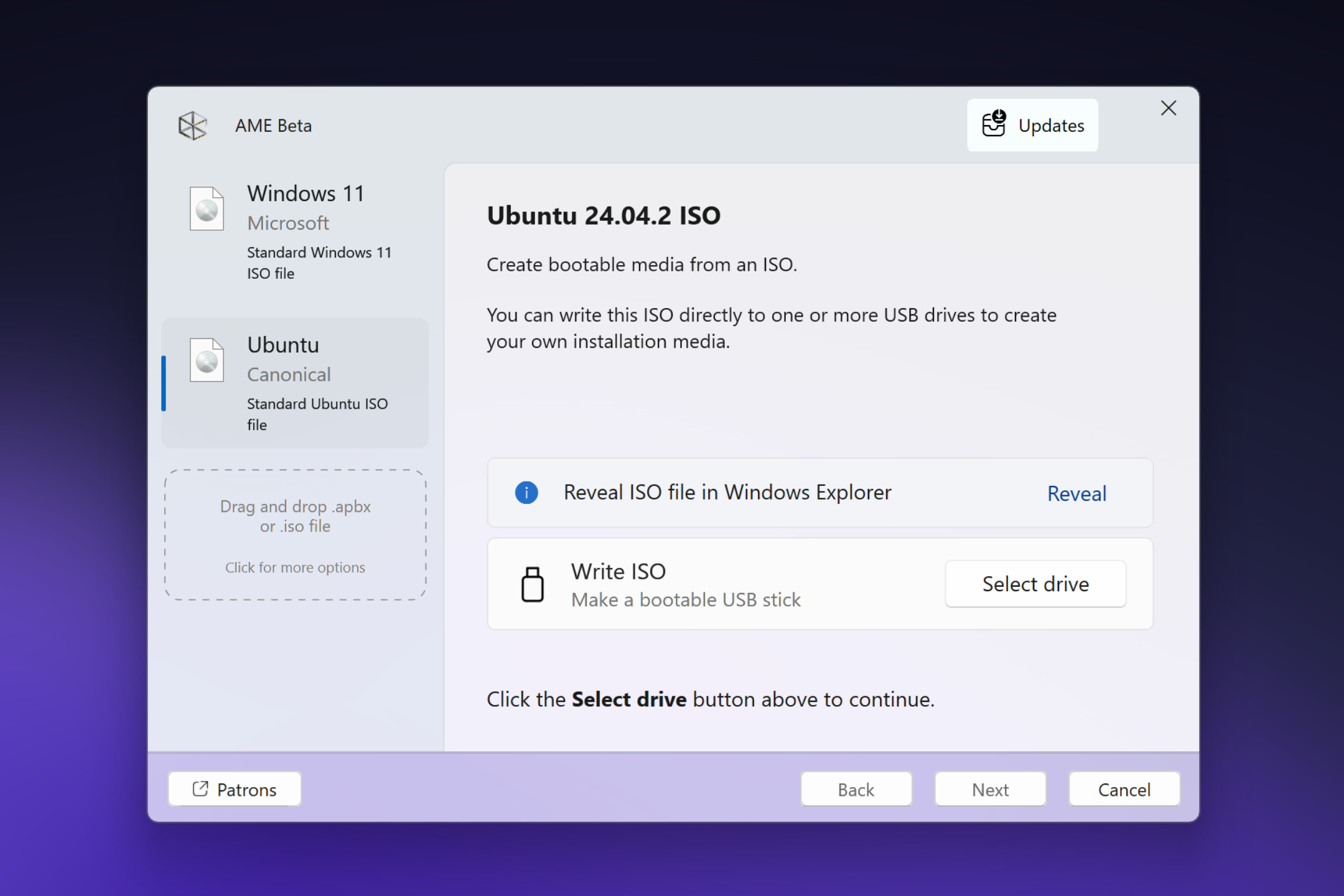1344x896 pixels.
Task: Open the Updates button
Action: pyautogui.click(x=1032, y=125)
